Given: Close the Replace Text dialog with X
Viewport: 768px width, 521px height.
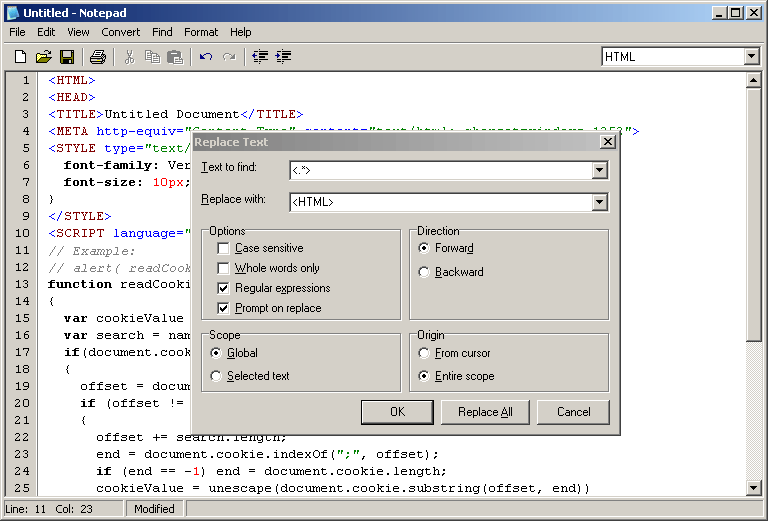Looking at the screenshot, I should point(607,142).
